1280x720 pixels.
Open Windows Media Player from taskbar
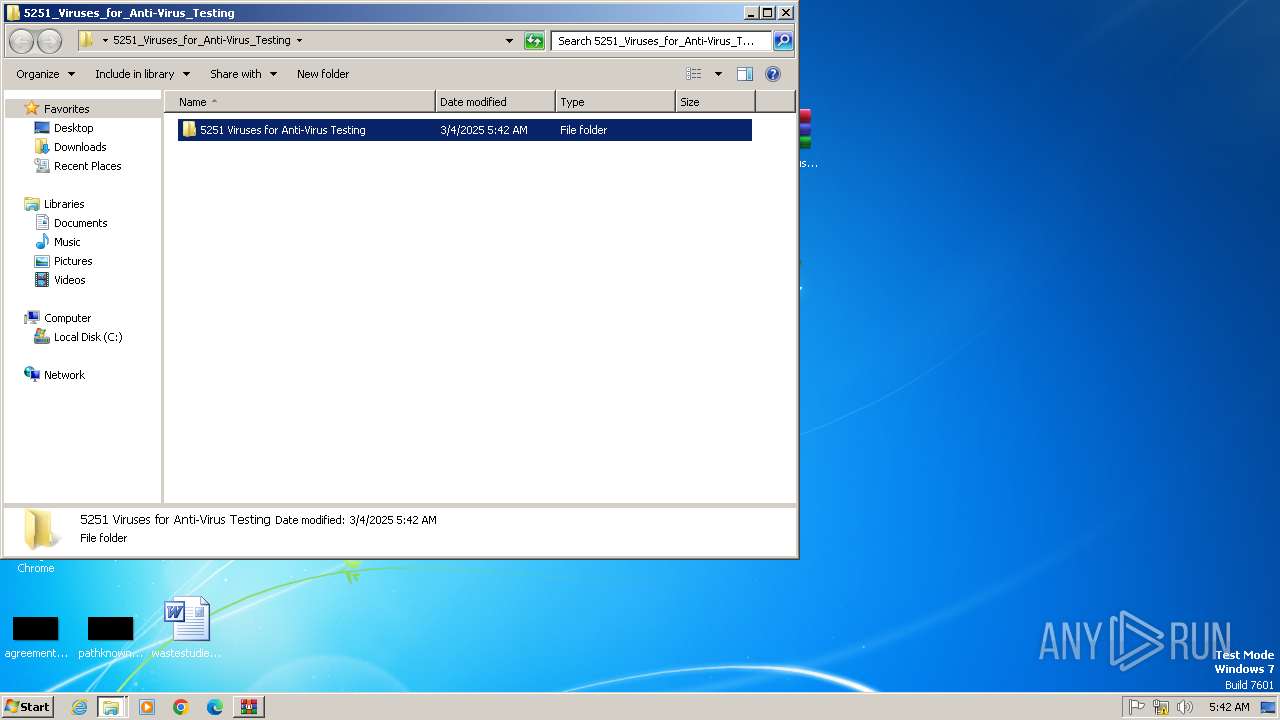coord(147,707)
